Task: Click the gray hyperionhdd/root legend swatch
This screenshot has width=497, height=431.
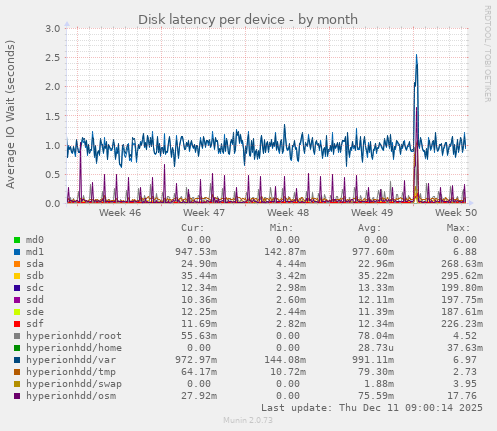Action: coord(17,336)
